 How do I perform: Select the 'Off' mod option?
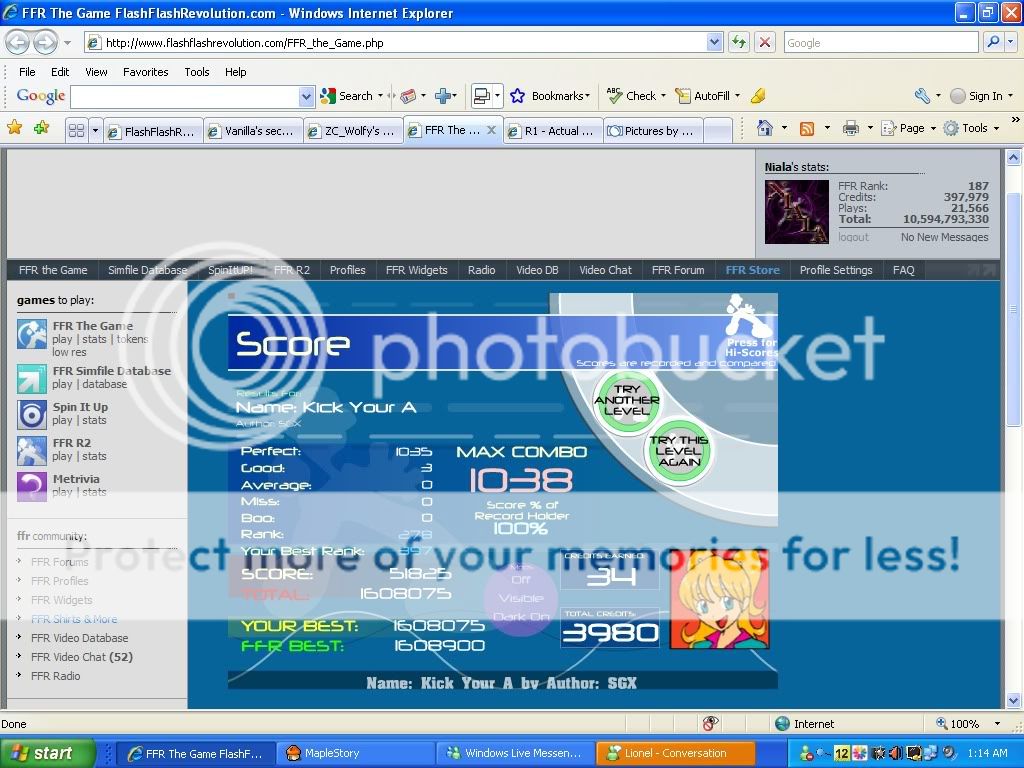(x=521, y=580)
